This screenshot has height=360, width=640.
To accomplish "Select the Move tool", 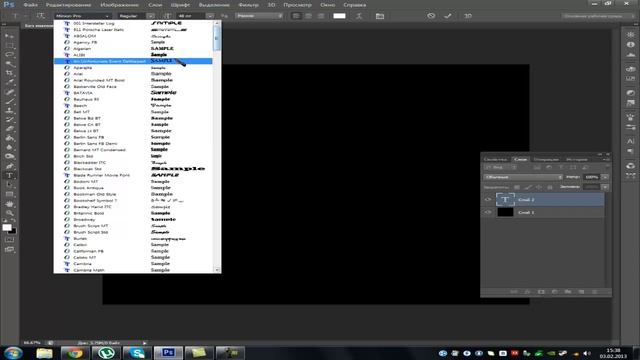I will coord(9,36).
